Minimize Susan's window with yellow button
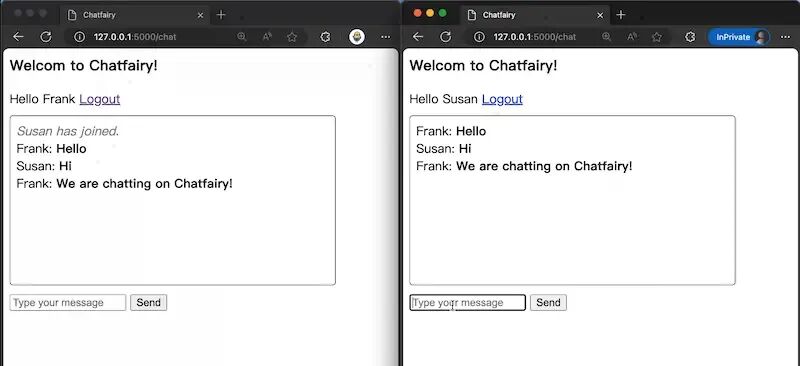This screenshot has width=800, height=366. 430,13
